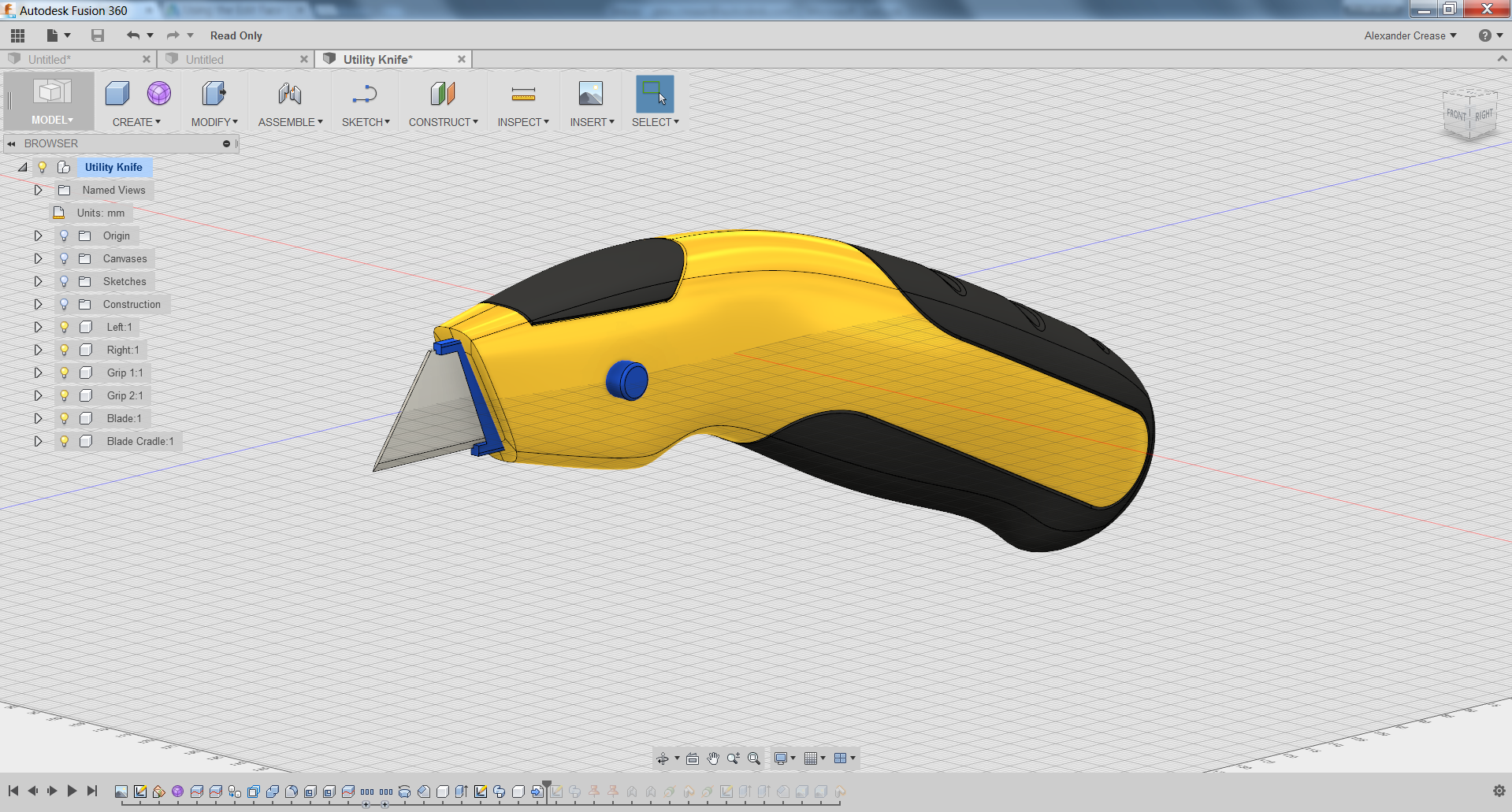Click the Undo button
The image size is (1512, 812).
point(132,35)
